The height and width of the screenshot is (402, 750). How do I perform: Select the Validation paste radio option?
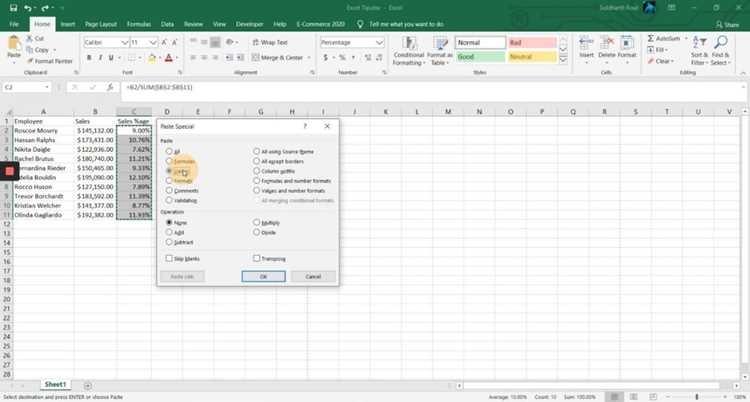click(x=169, y=201)
